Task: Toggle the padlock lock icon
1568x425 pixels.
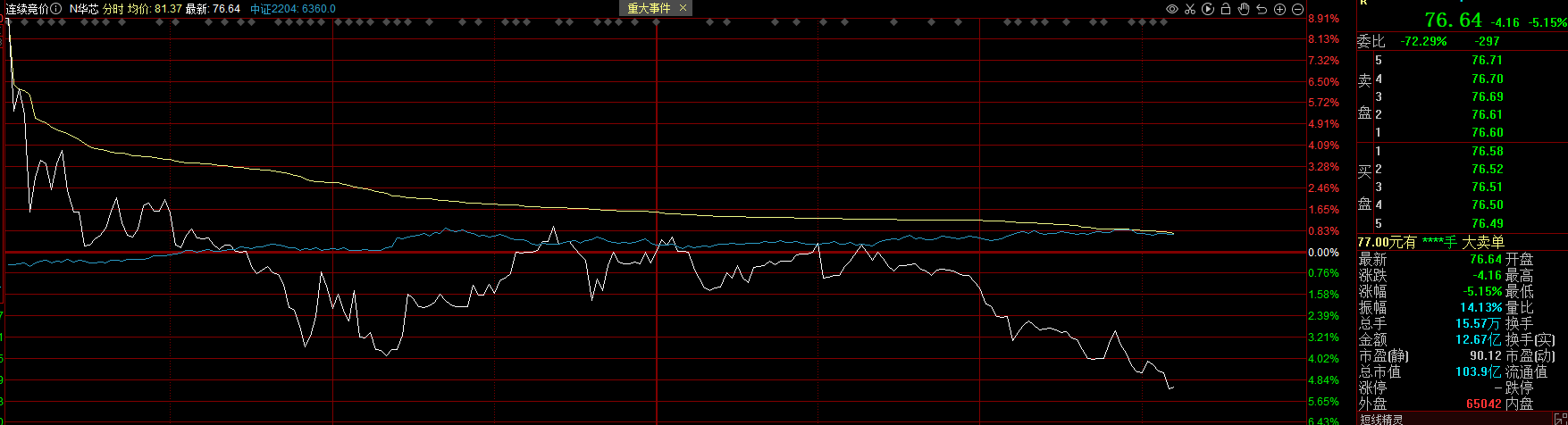Action: [1226, 9]
